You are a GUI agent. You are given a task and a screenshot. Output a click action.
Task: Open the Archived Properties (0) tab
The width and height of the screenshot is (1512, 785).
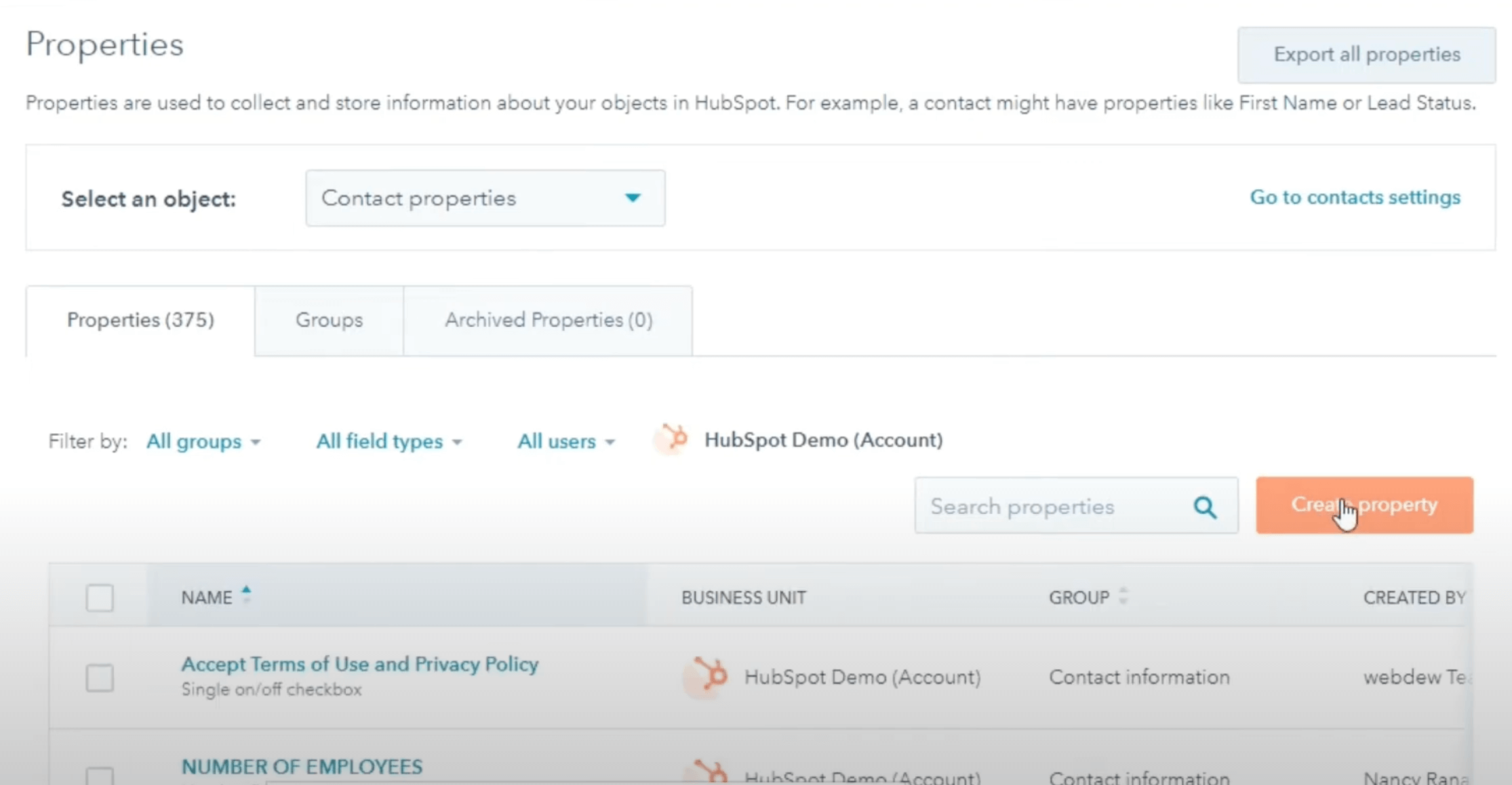(x=549, y=320)
